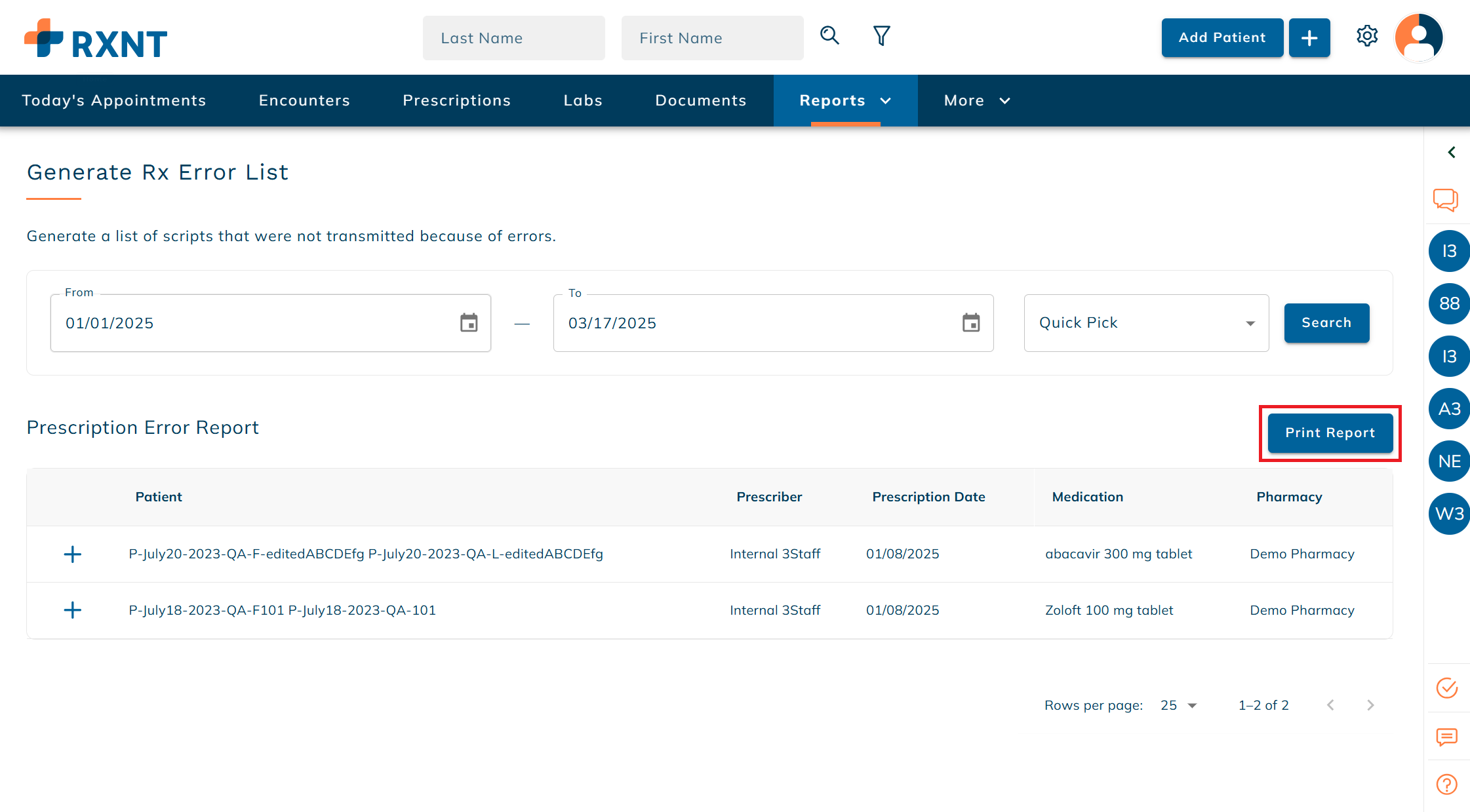Collapse the right sidebar chevron
This screenshot has width=1470, height=812.
pos(1452,152)
